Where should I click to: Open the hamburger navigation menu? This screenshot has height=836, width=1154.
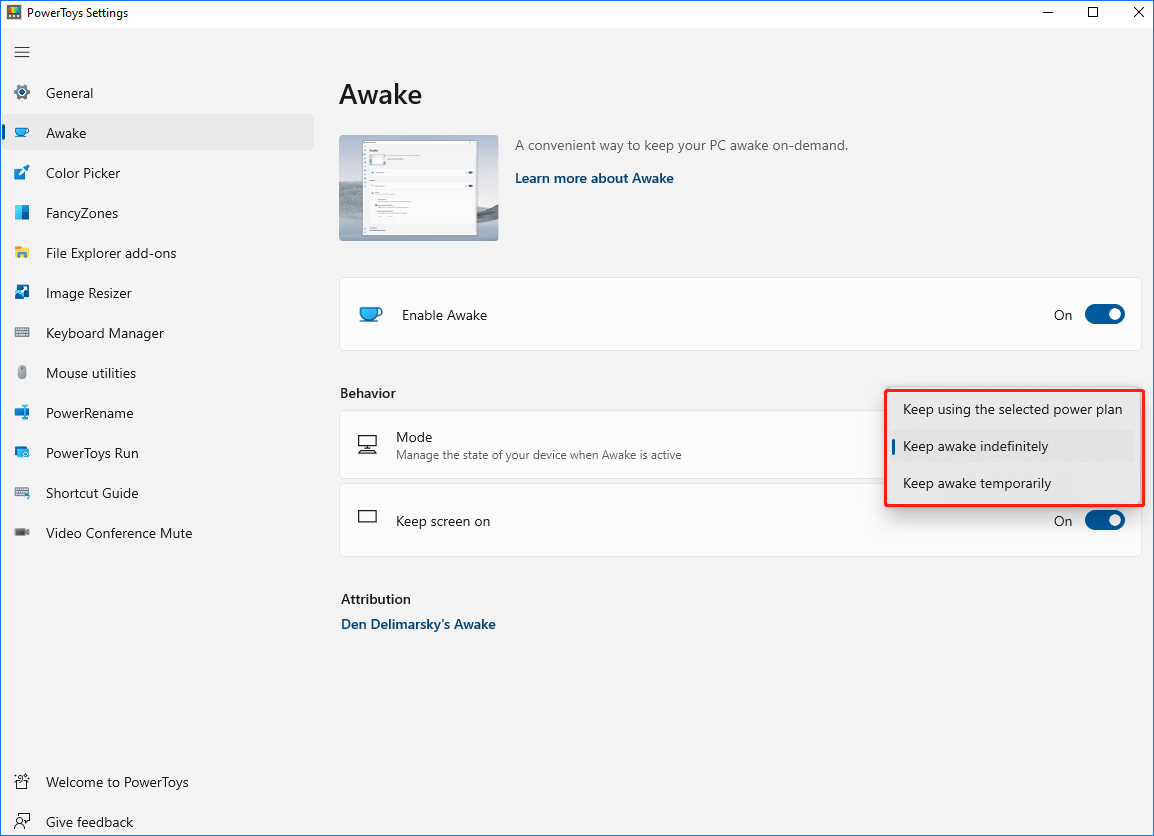tap(22, 52)
